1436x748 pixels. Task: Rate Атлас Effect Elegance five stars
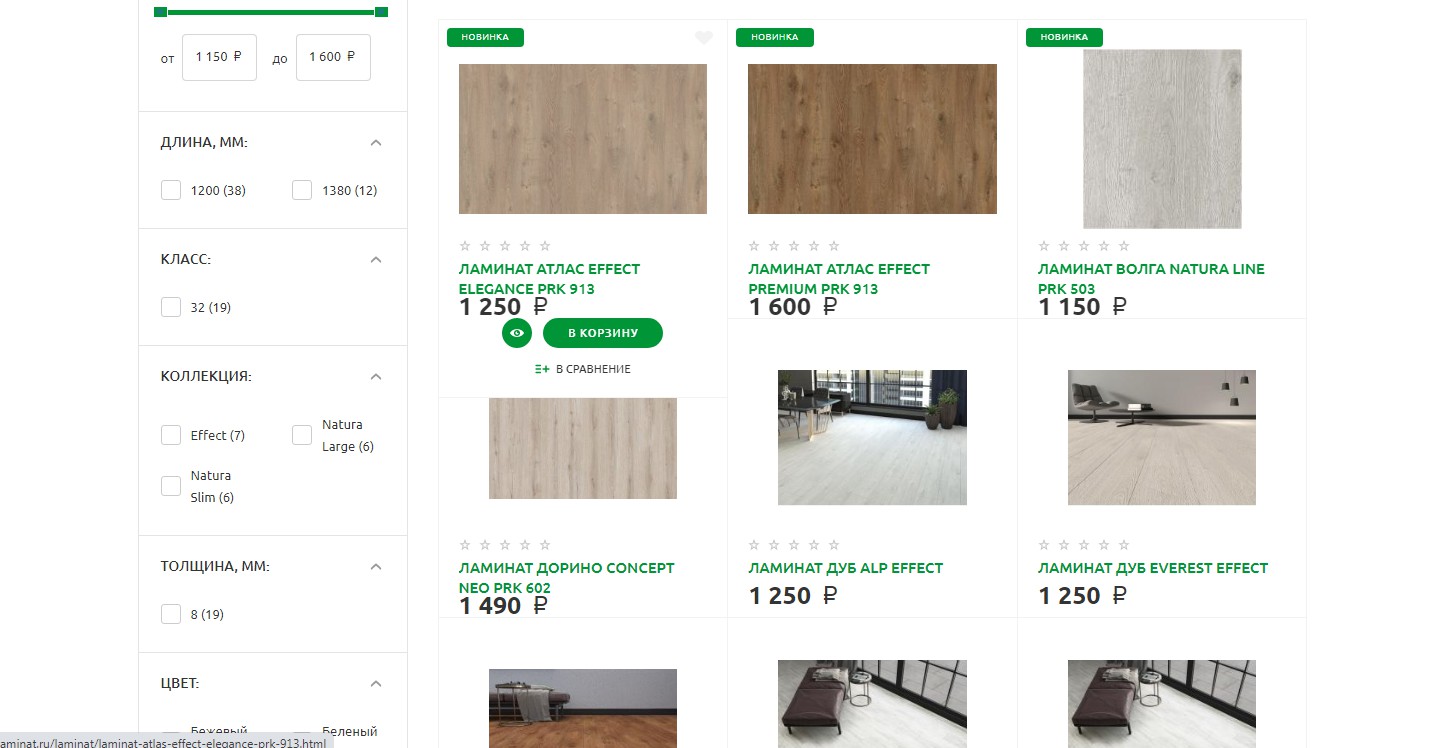pyautogui.click(x=545, y=246)
